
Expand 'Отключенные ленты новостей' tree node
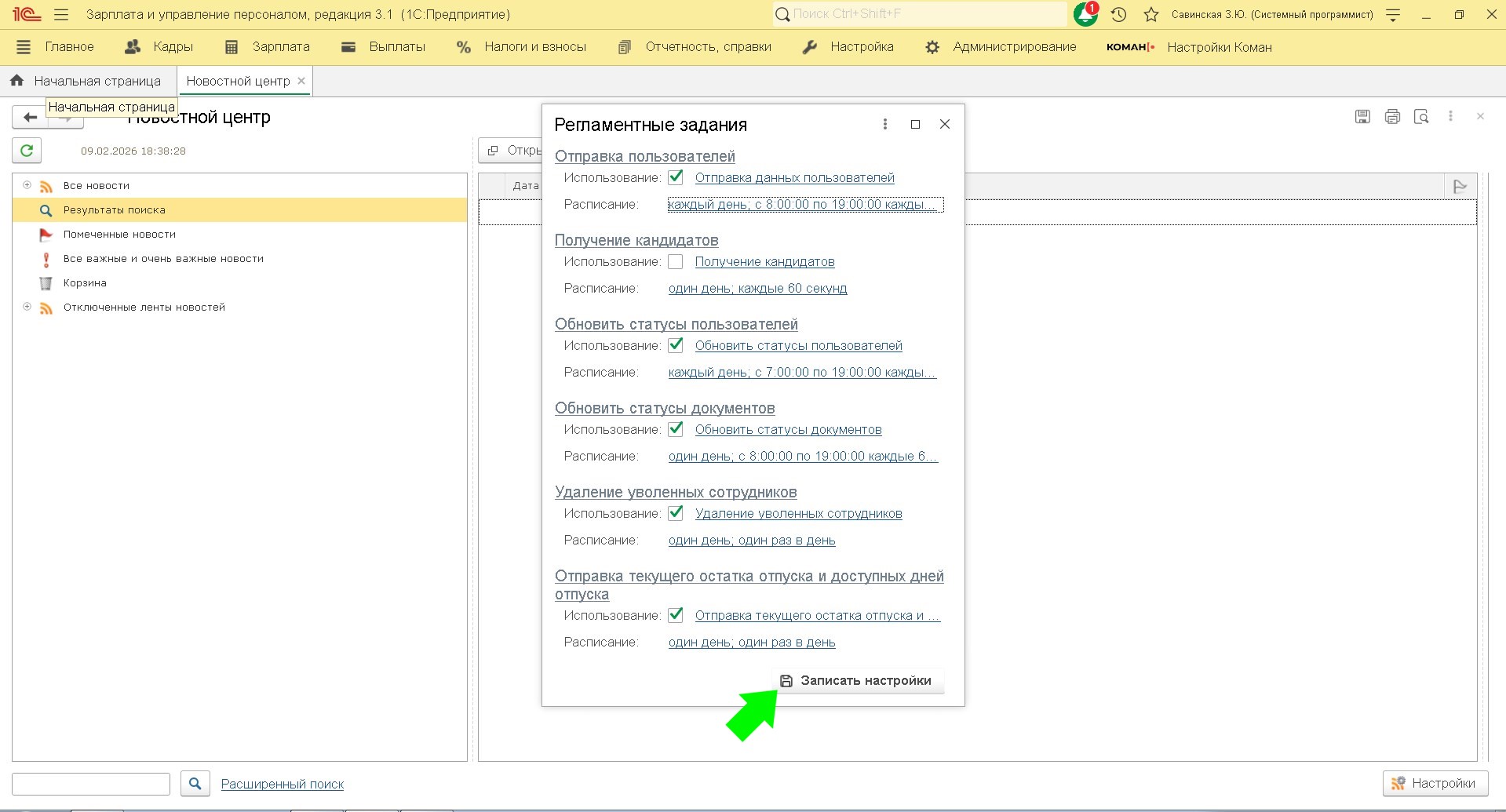click(27, 307)
